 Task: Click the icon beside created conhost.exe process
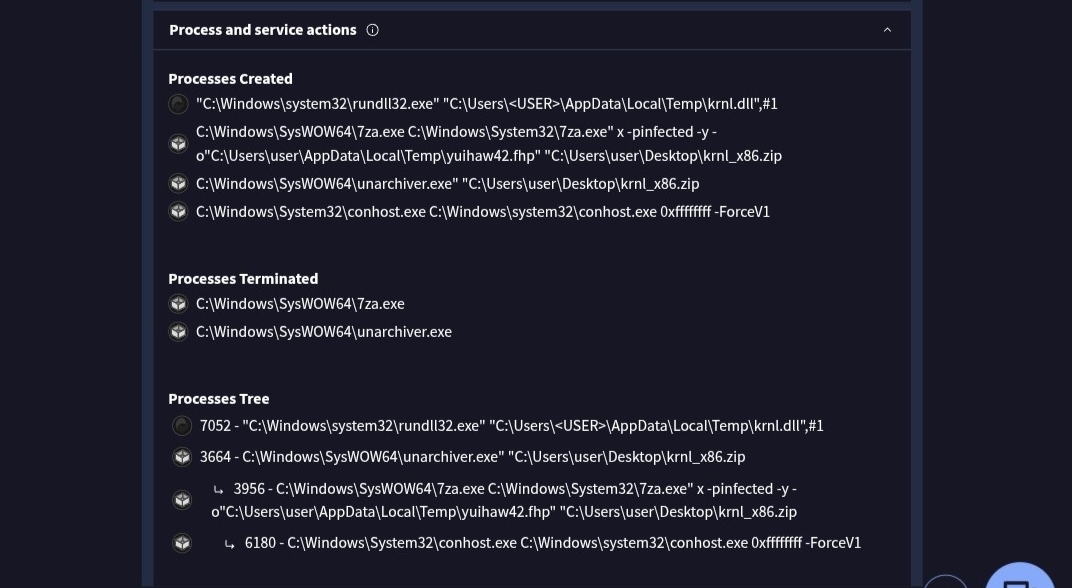pos(178,212)
